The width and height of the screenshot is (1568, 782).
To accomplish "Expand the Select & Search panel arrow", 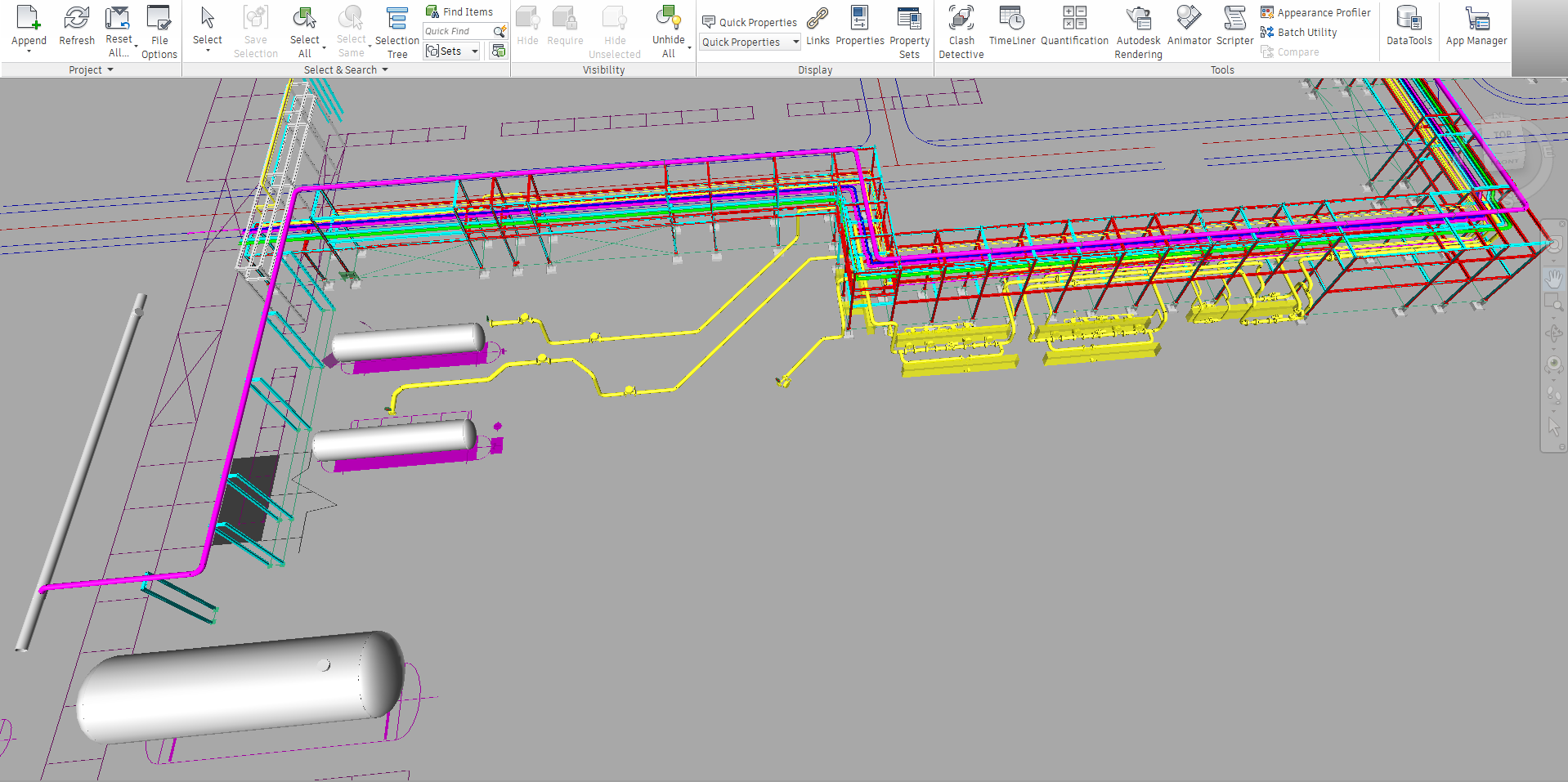I will [x=385, y=70].
